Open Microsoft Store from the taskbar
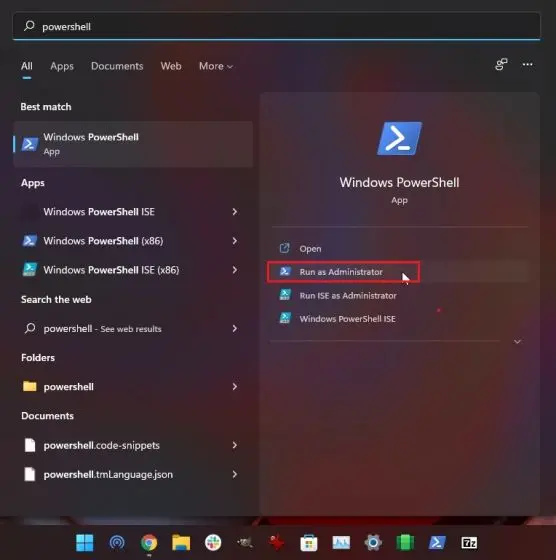 [309, 543]
